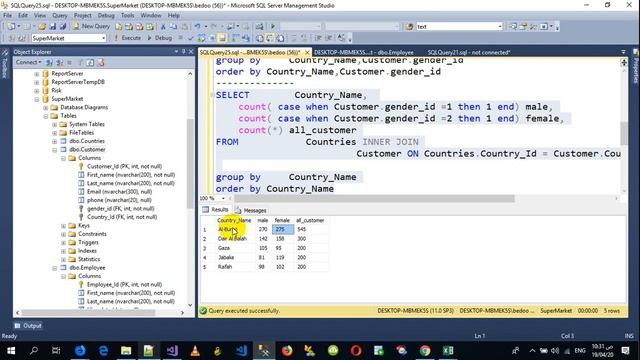Image resolution: width=640 pixels, height=360 pixels.
Task: Select the Email column under dbo.Customer
Action: (x=119, y=192)
